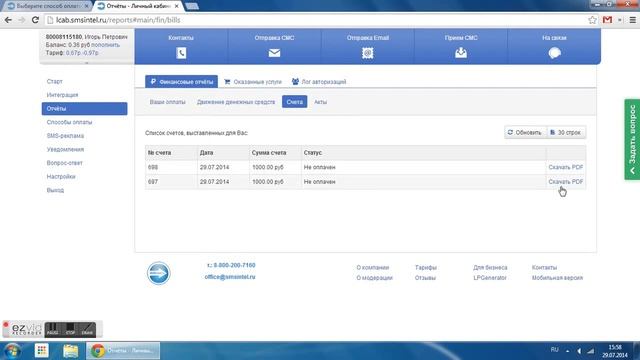The image size is (640, 360).
Task: Click Выход to log out
Action: pos(55,190)
